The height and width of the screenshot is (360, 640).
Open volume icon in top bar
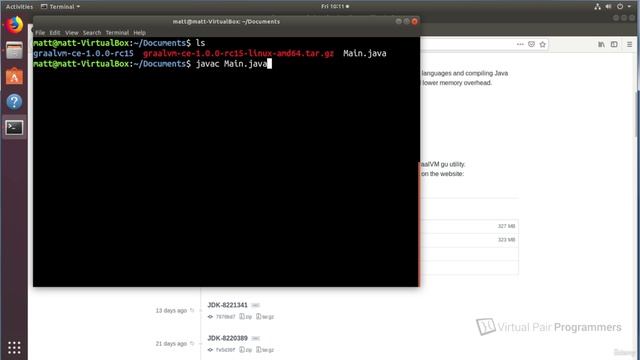click(x=609, y=7)
